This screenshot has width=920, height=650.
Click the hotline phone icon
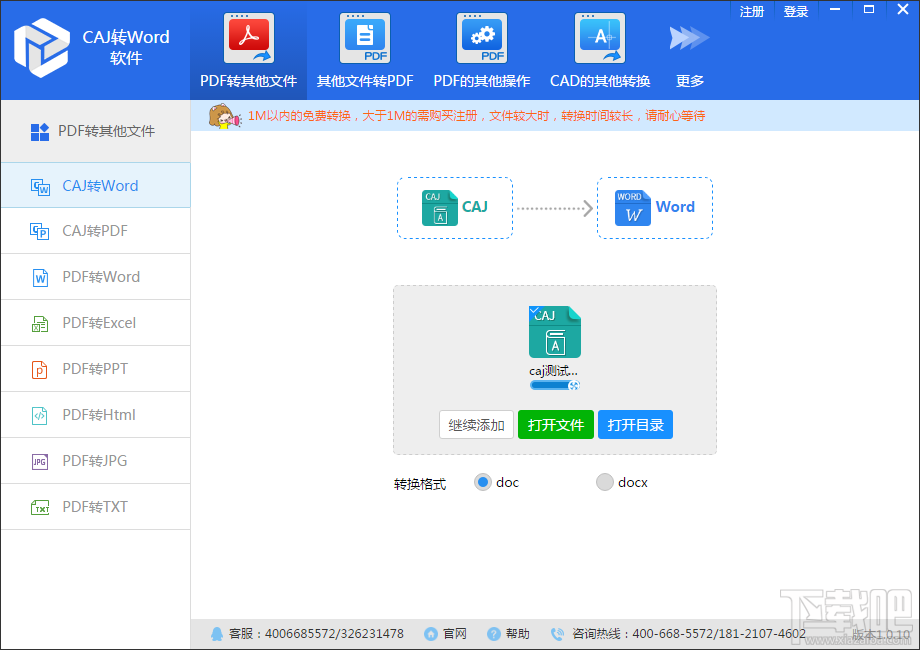click(557, 634)
